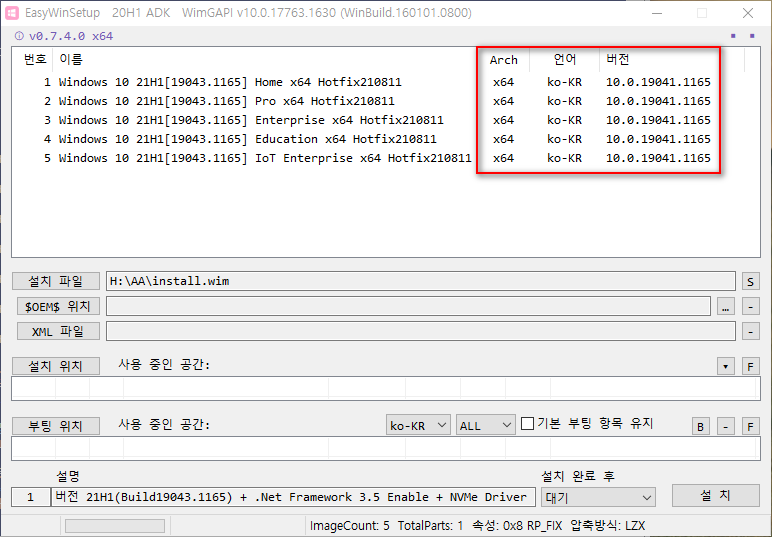Click the EasyWinSetup app icon in title bar

[x=12, y=13]
